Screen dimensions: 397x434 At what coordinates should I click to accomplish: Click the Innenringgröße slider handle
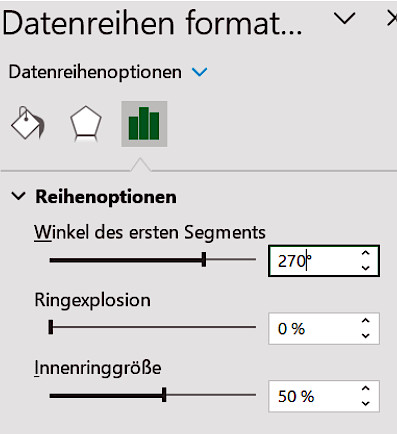click(164, 395)
